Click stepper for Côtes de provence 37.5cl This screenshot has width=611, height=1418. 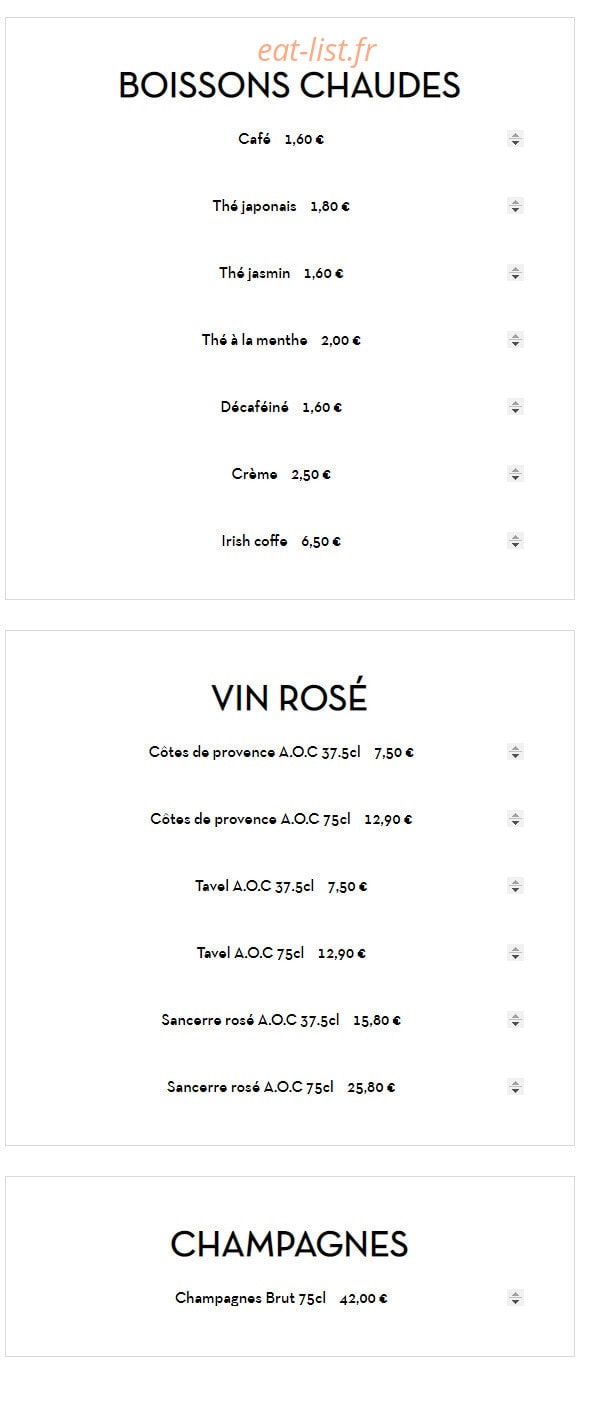[515, 752]
